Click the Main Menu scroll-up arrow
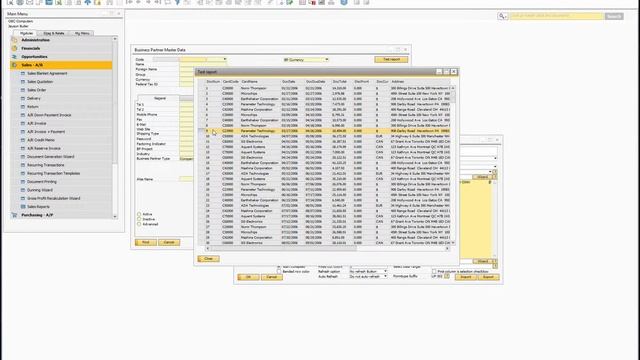 (115, 39)
